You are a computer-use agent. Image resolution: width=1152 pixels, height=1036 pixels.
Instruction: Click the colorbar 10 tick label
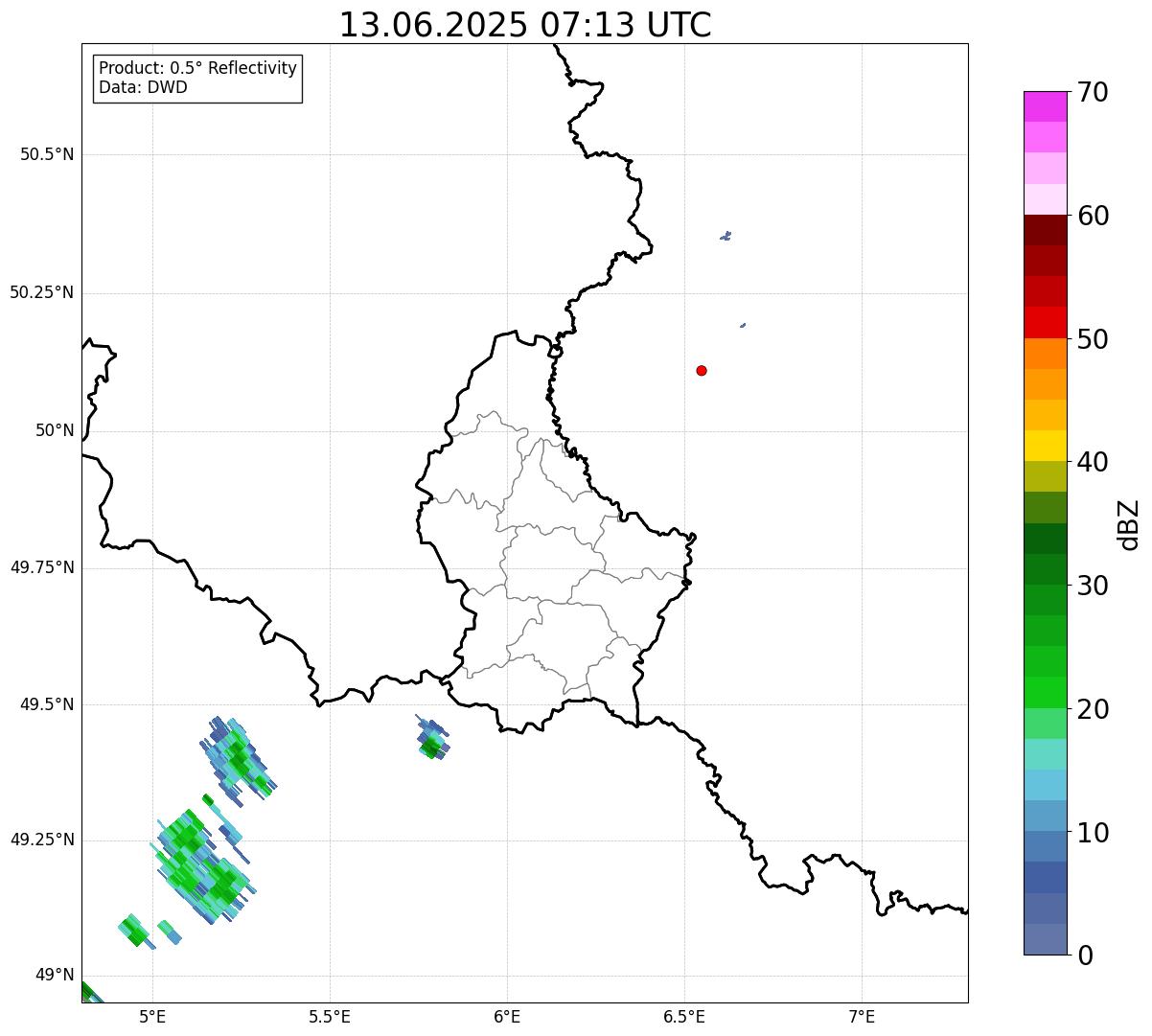point(1093,833)
